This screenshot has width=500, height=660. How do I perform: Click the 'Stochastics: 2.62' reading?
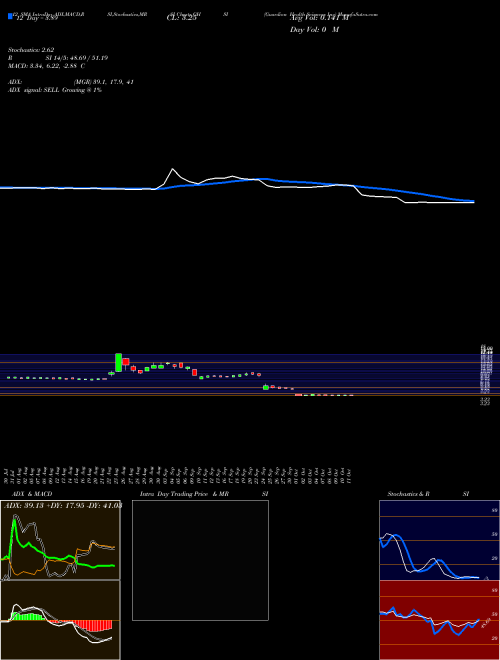(31, 50)
